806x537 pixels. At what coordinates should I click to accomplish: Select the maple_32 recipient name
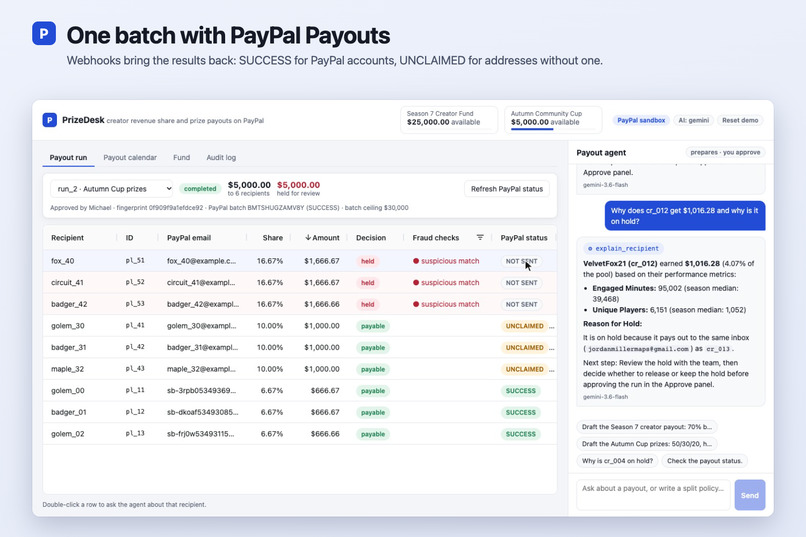[67, 369]
